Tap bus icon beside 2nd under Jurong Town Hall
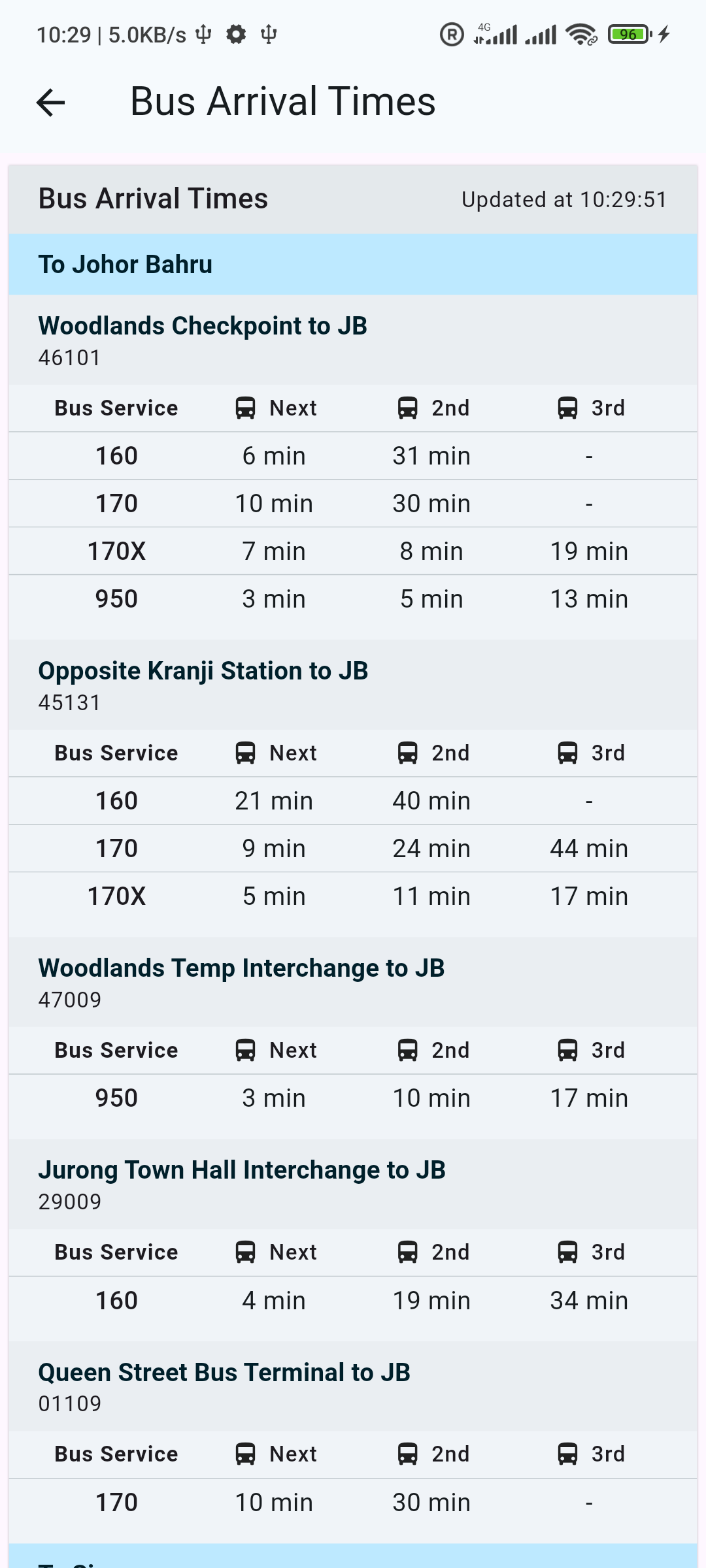Image resolution: width=706 pixels, height=1568 pixels. (x=407, y=1252)
